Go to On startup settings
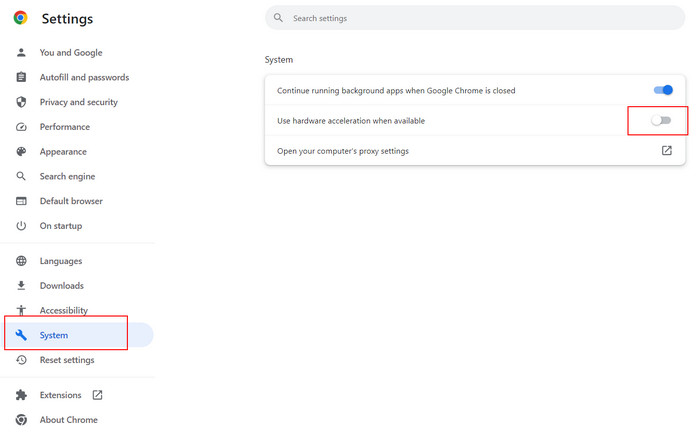The height and width of the screenshot is (440, 700). pyautogui.click(x=61, y=226)
